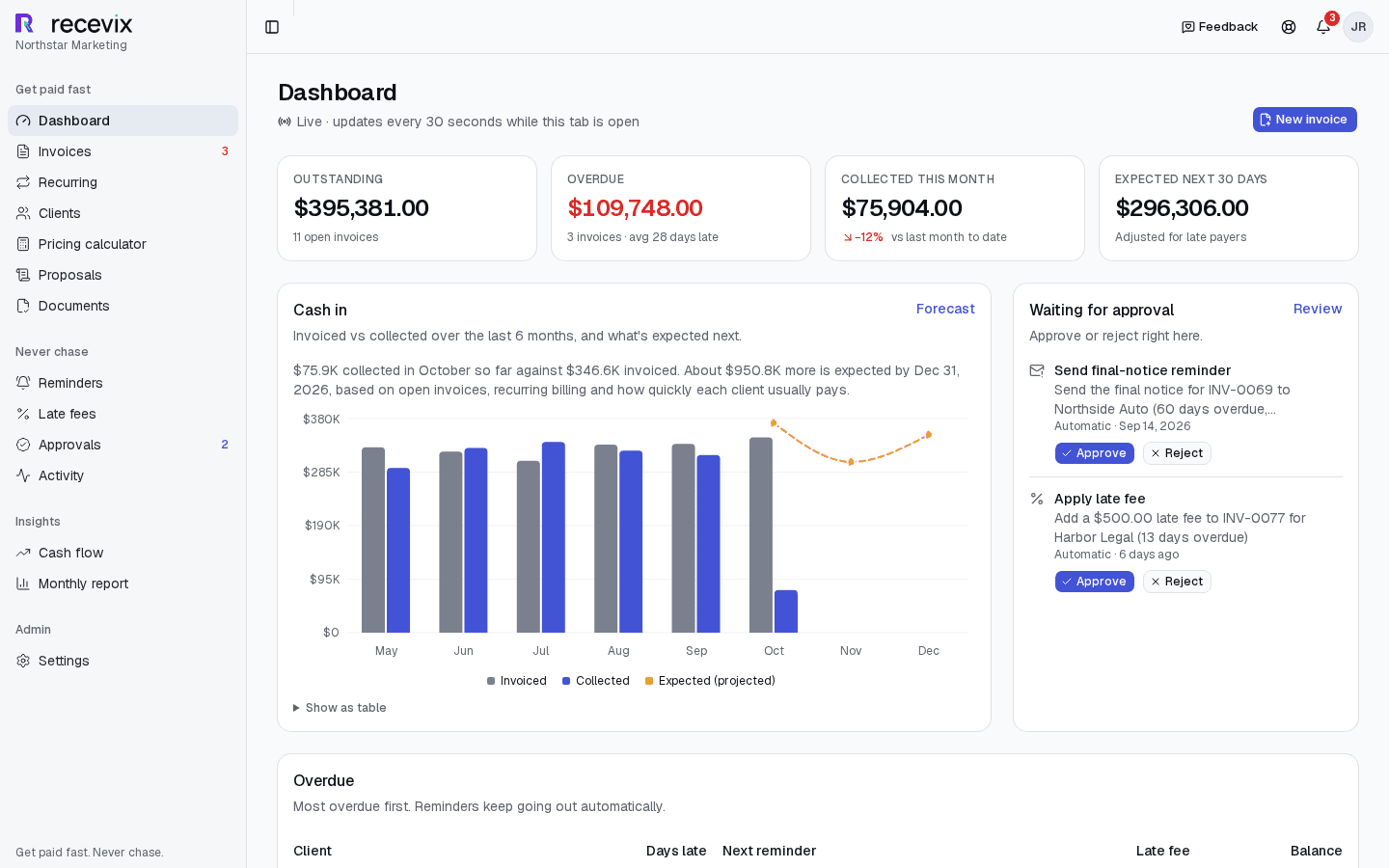1389x868 pixels.
Task: Open the help lifebuoy icon
Action: (x=1289, y=27)
